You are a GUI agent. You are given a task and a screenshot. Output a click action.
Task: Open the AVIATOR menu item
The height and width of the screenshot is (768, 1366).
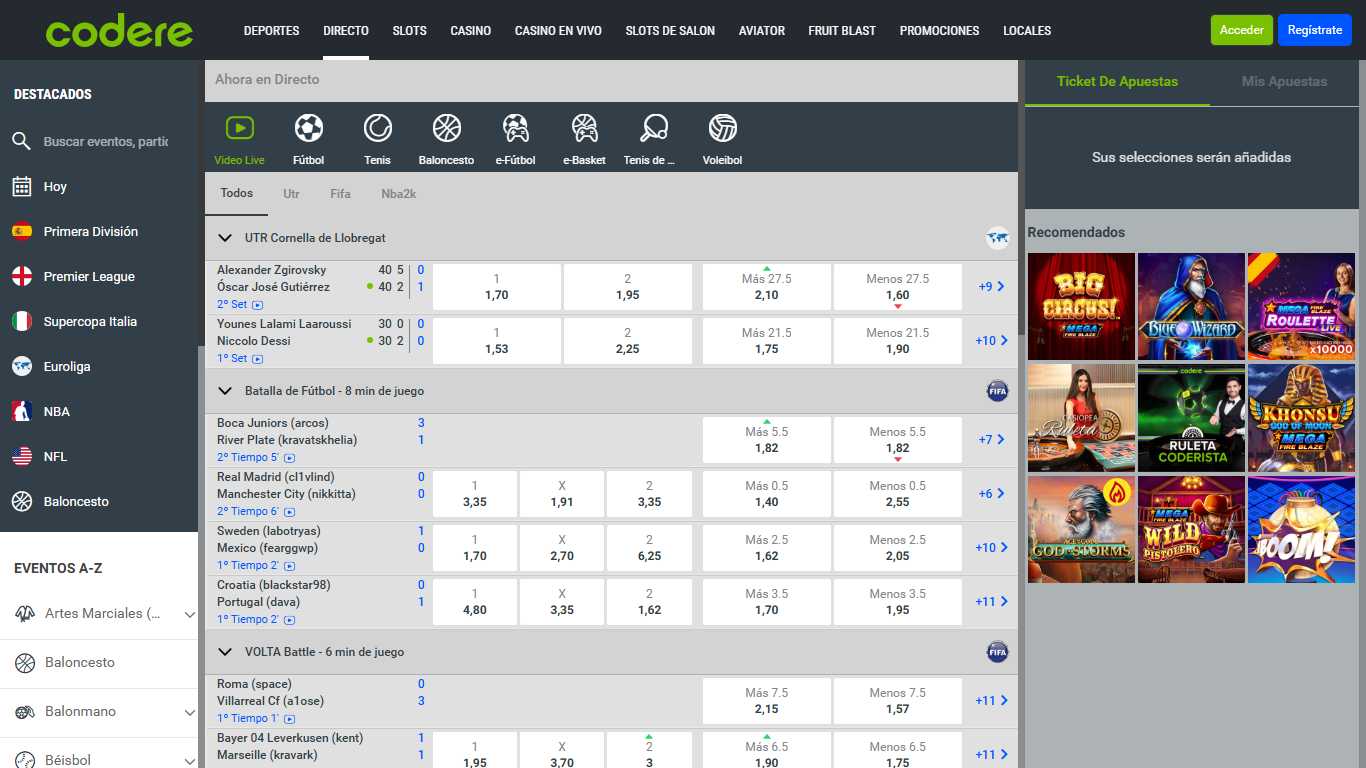pyautogui.click(x=762, y=30)
